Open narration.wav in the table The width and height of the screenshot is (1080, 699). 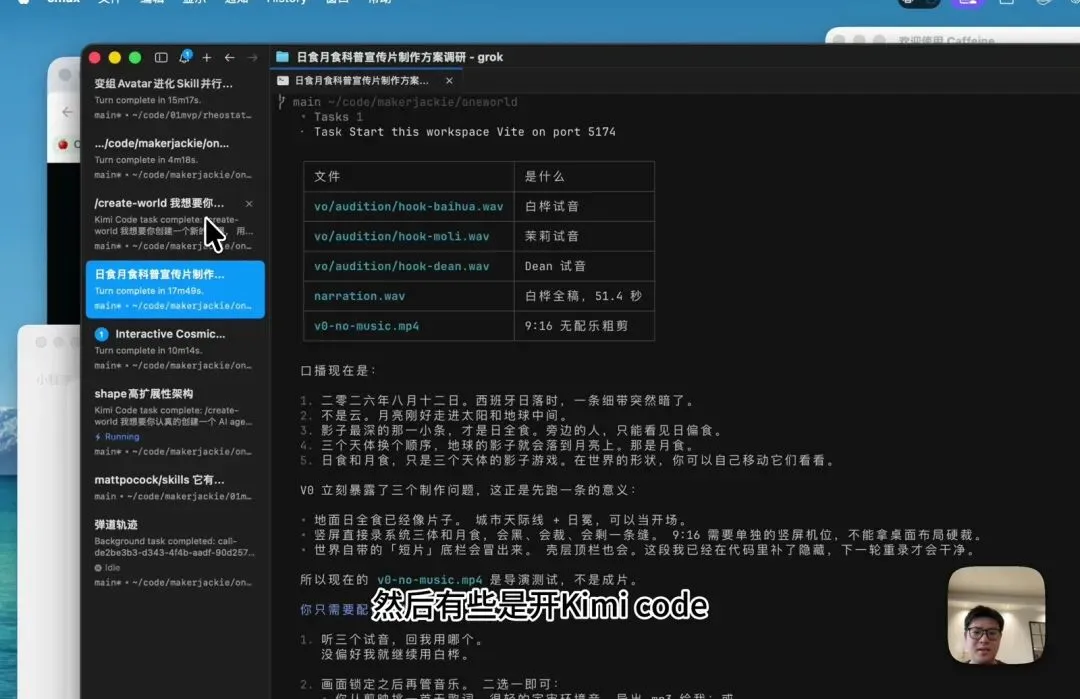coord(360,296)
